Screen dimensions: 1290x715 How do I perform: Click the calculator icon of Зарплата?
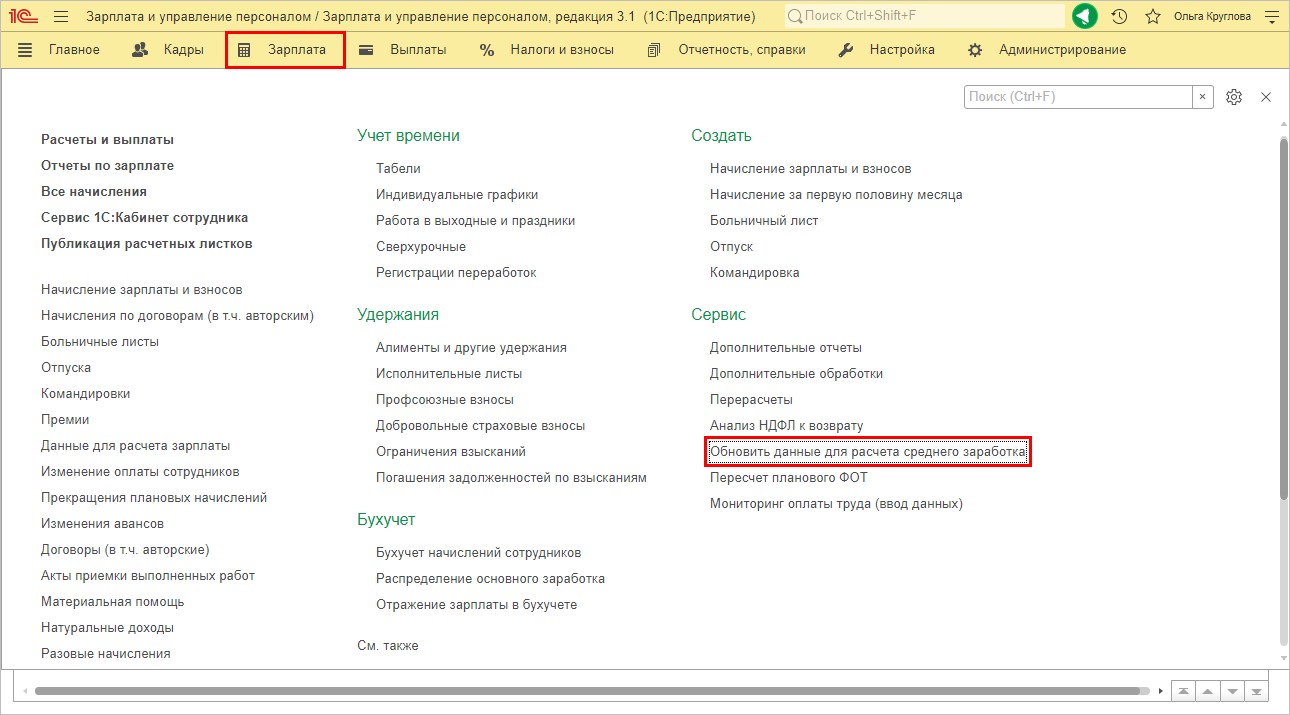244,50
